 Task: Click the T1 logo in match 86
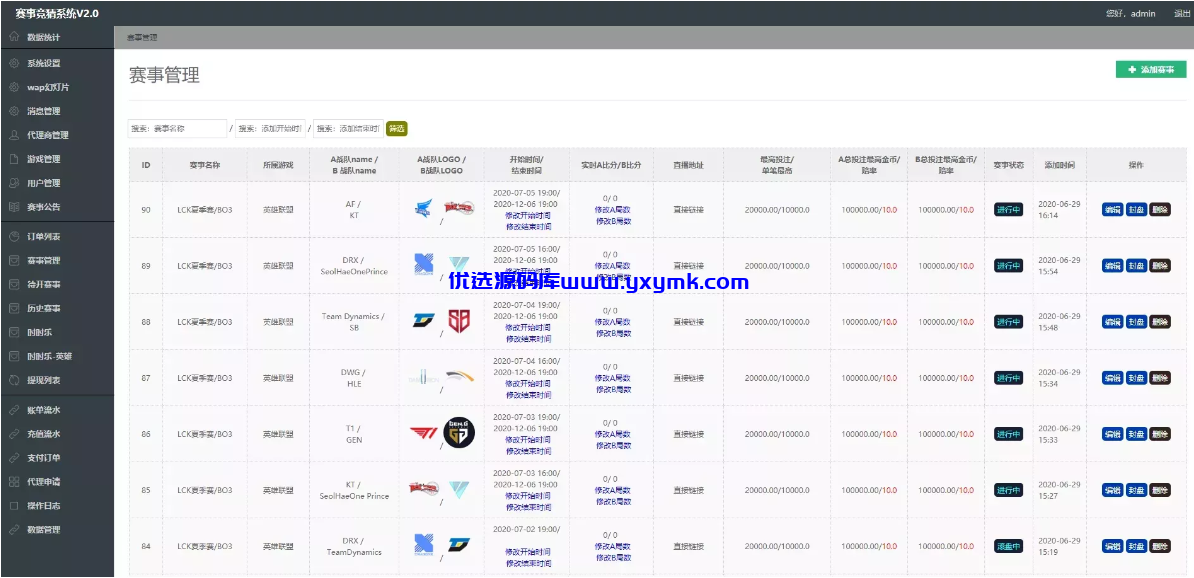point(421,433)
